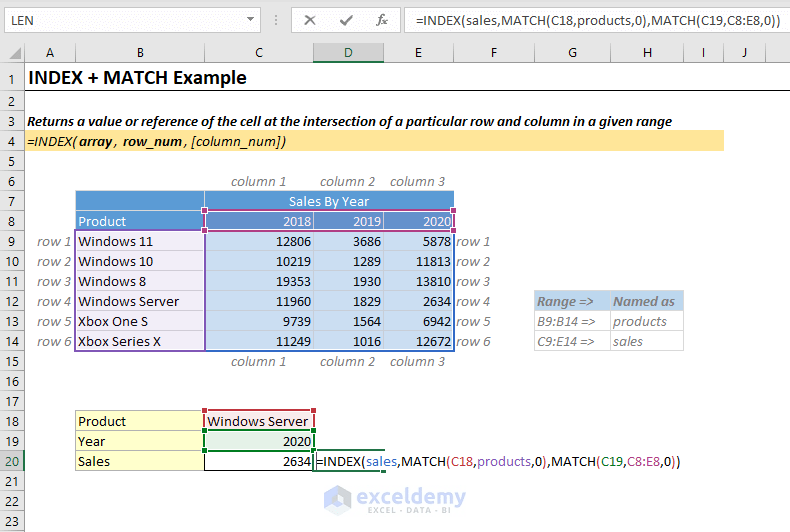Select row 4 header
Viewport: 790px width, 532px height.
12,142
